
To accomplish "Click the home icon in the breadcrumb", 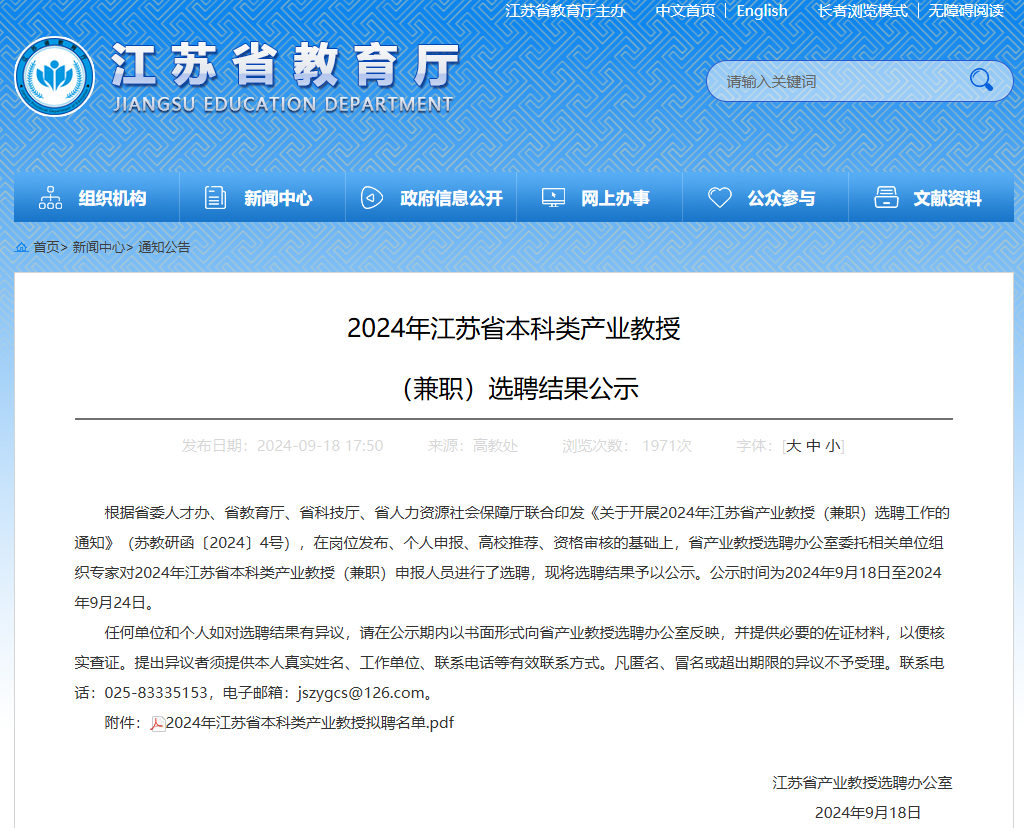I will (21, 247).
